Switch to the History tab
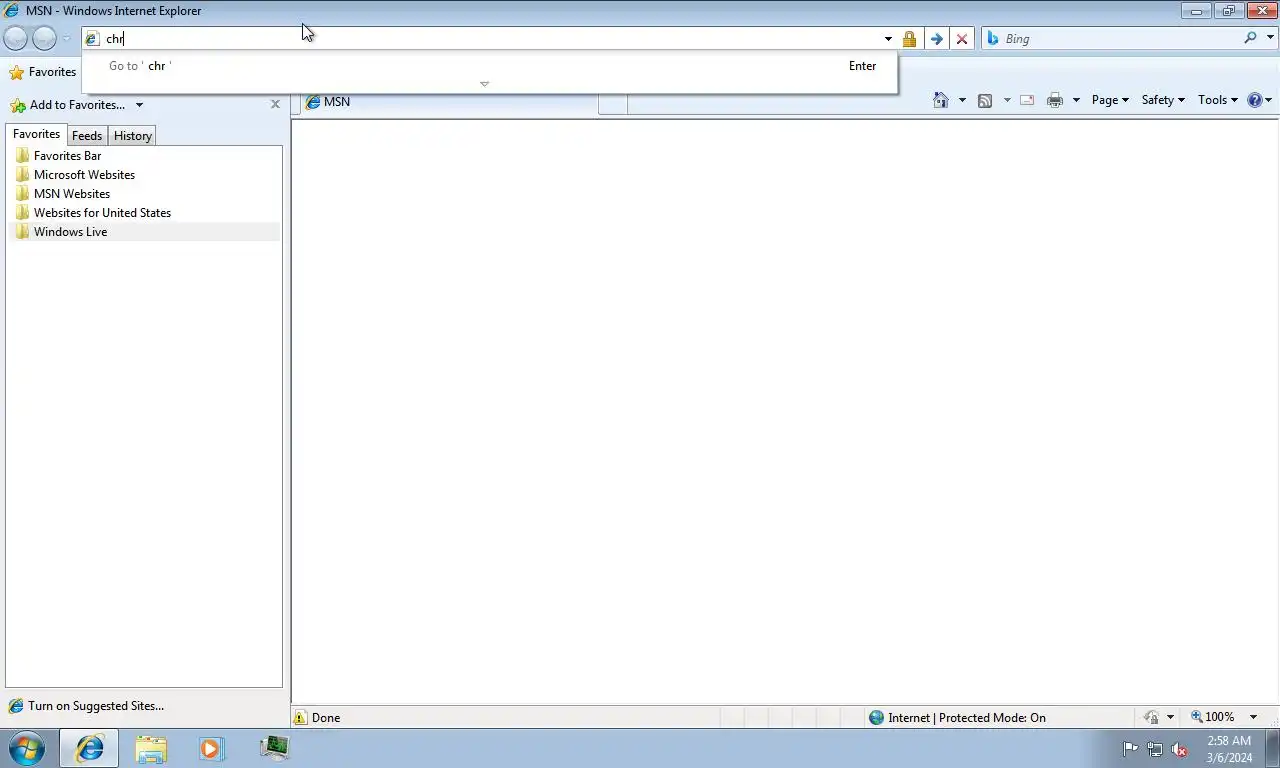 pyautogui.click(x=133, y=136)
